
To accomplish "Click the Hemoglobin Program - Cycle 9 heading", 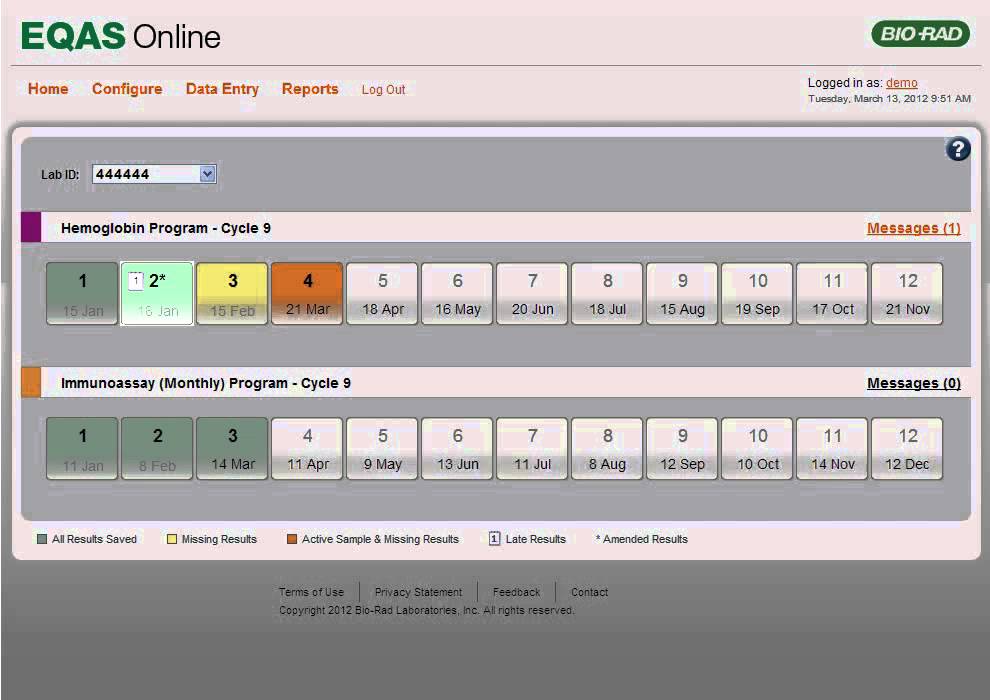I will (x=166, y=228).
